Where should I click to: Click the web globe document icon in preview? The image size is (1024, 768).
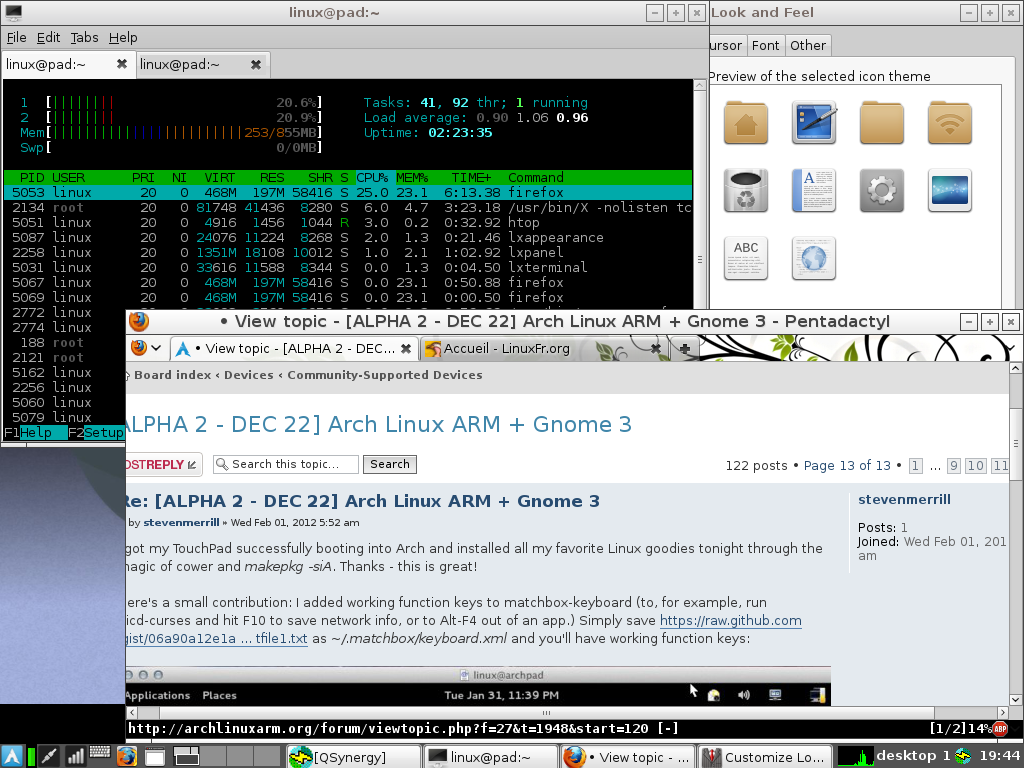[814, 258]
